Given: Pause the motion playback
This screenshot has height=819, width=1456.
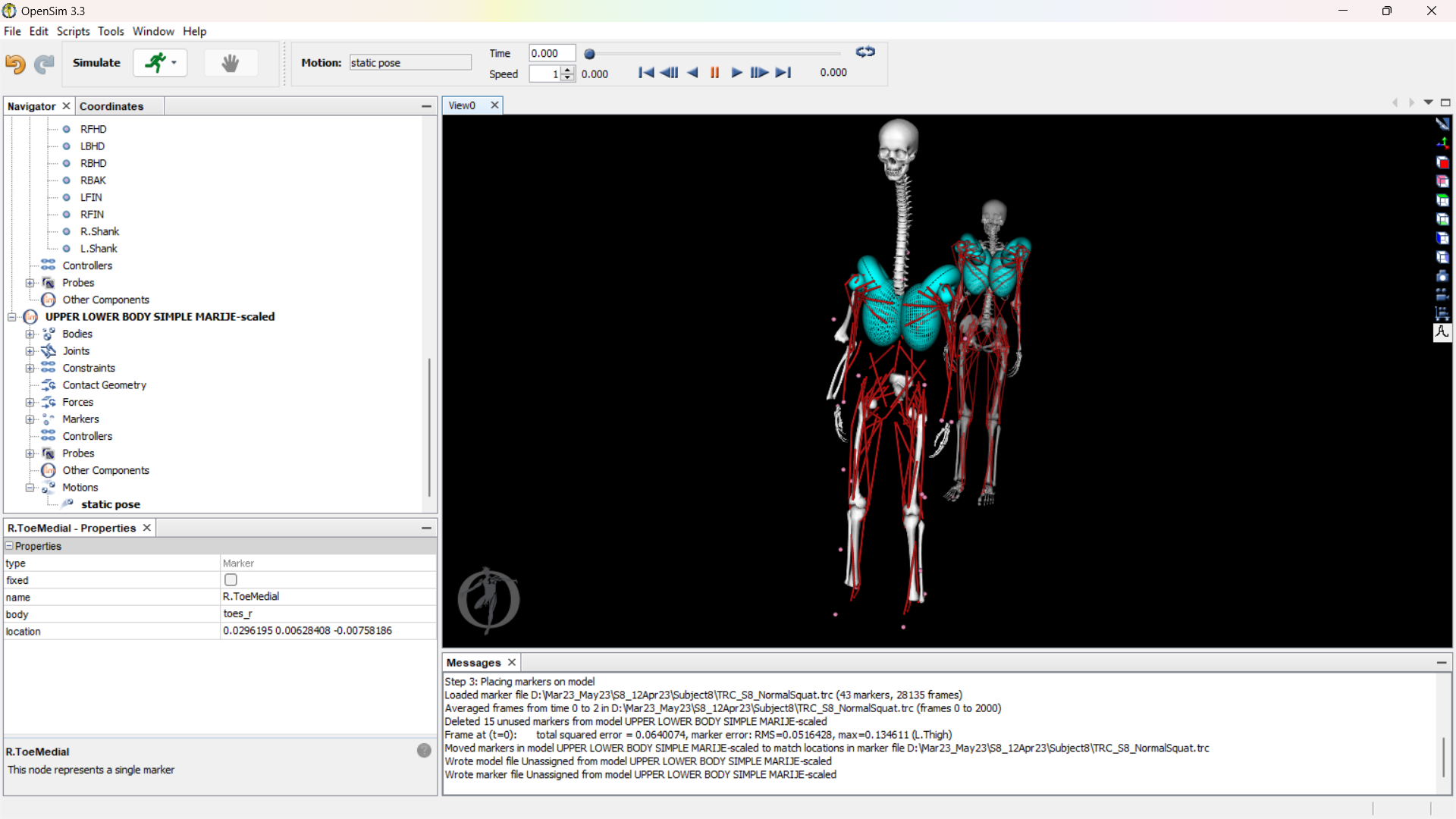Looking at the screenshot, I should pyautogui.click(x=714, y=73).
